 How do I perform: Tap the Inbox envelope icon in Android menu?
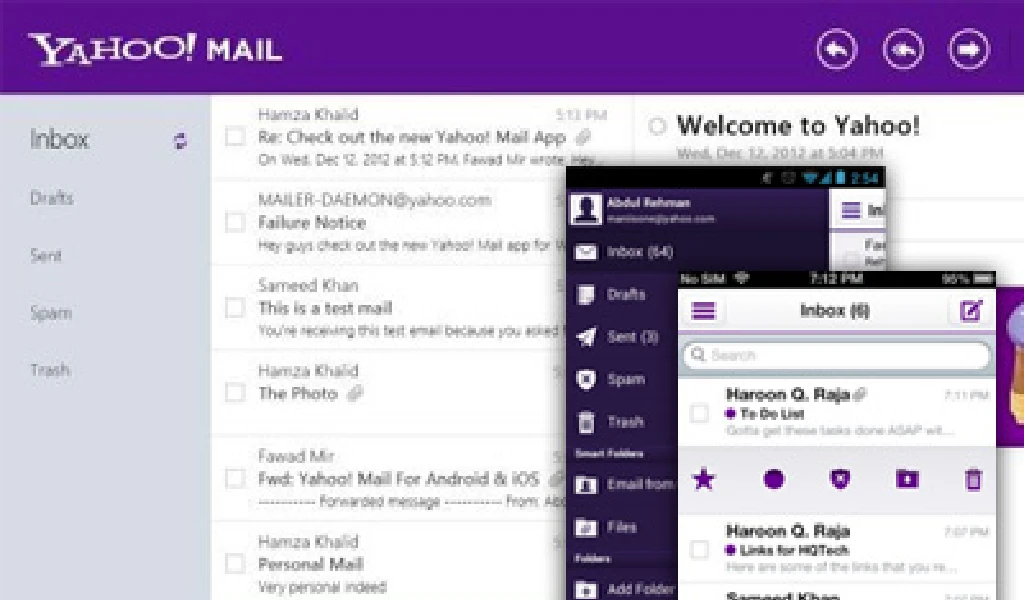pyautogui.click(x=586, y=251)
